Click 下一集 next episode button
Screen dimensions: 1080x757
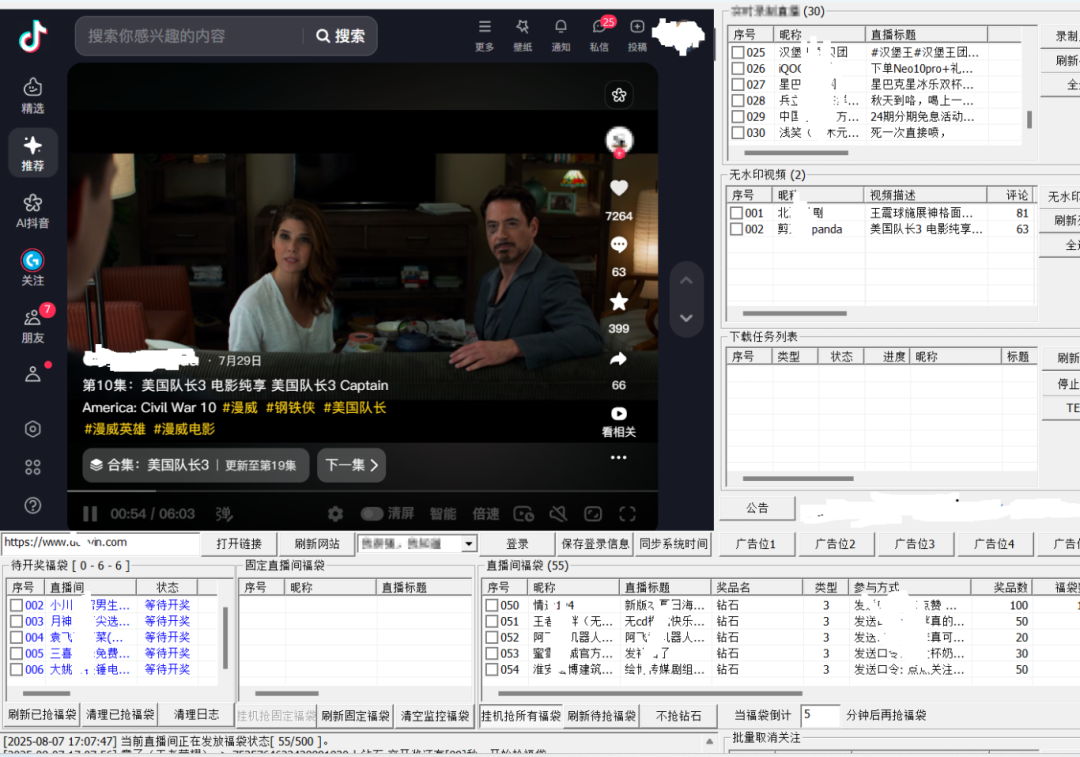point(351,466)
